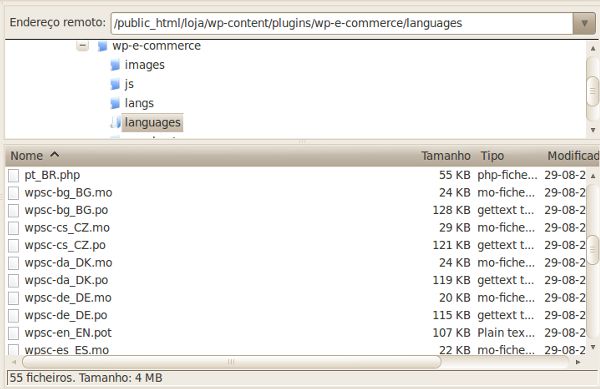This screenshot has width=600, height=389.
Task: Click horizontal scrollbar right arrow
Action: coord(578,362)
